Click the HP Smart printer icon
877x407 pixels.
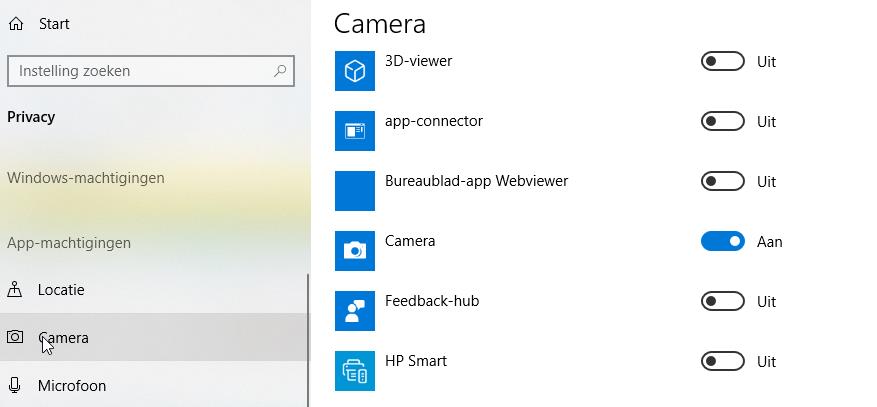click(x=354, y=371)
